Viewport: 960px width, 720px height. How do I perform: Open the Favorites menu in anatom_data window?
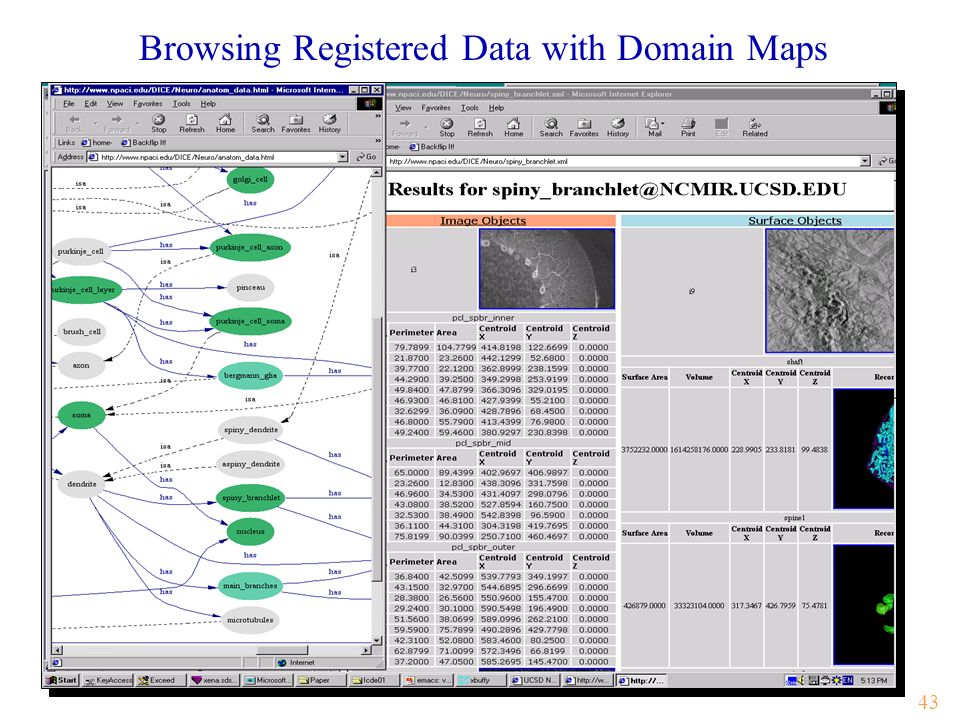148,104
